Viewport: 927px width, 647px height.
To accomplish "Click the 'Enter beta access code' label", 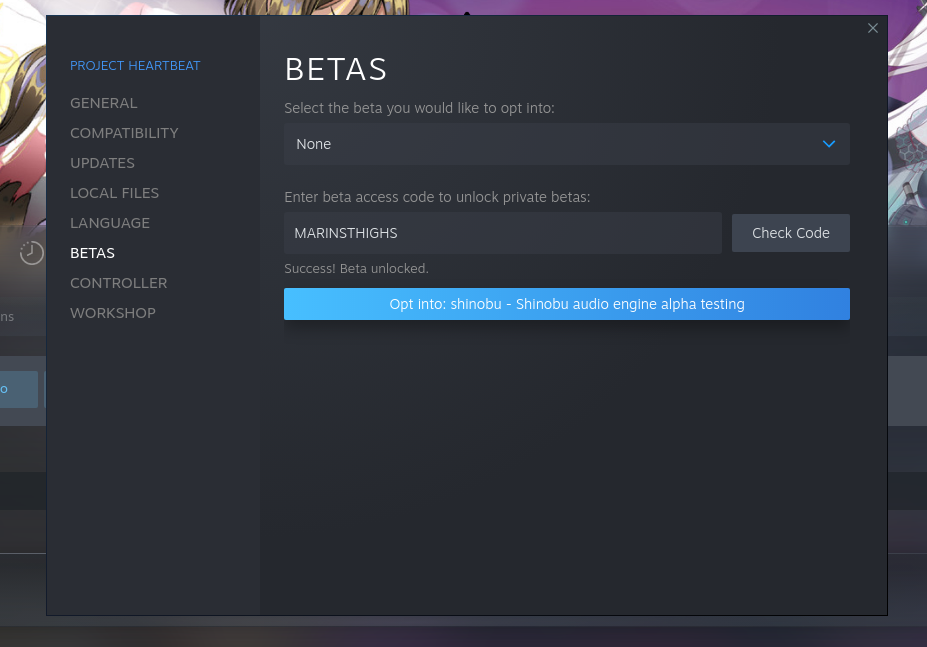I will click(x=437, y=197).
